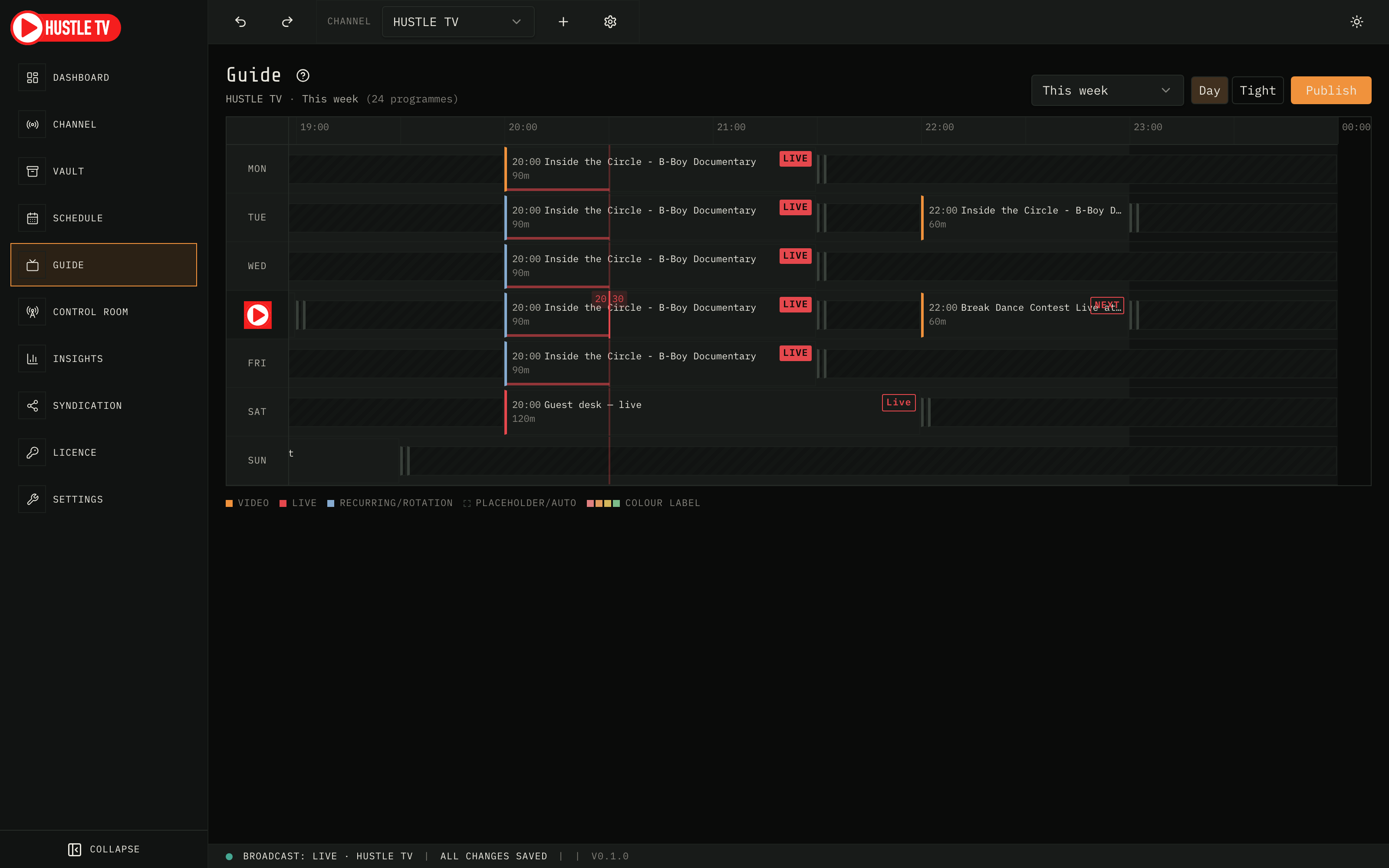Click the Friday LIVE badge
This screenshot has width=1389, height=868.
[x=795, y=353]
